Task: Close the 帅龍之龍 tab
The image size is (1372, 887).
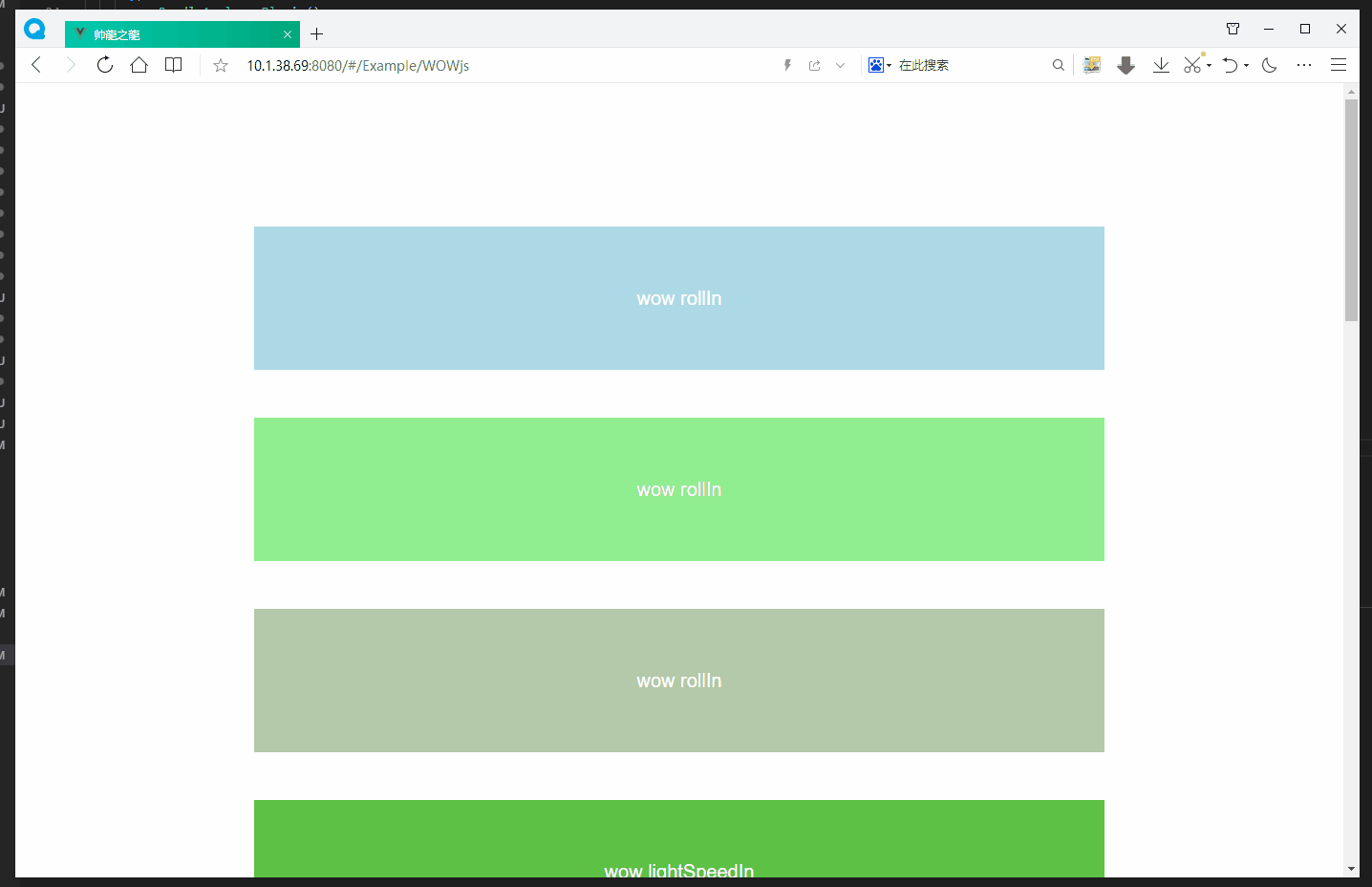Action: pyautogui.click(x=288, y=34)
